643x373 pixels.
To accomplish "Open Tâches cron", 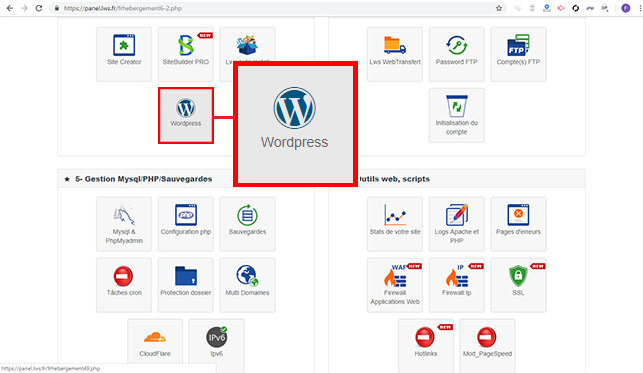I will (x=124, y=285).
